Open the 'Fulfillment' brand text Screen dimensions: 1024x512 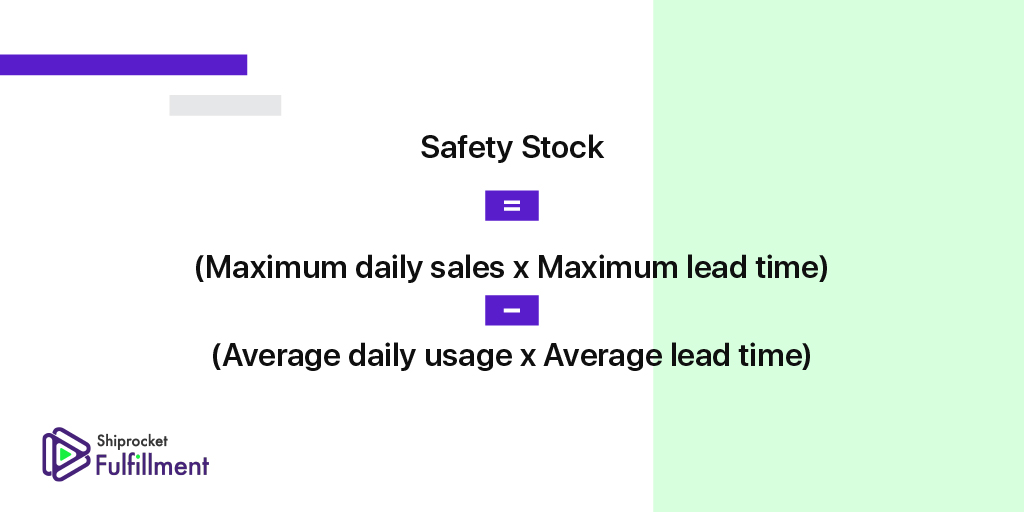tap(153, 465)
